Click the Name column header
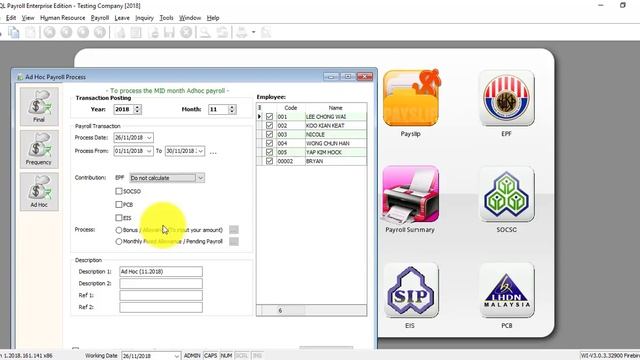Screen dimensions: 640x360 (336, 108)
